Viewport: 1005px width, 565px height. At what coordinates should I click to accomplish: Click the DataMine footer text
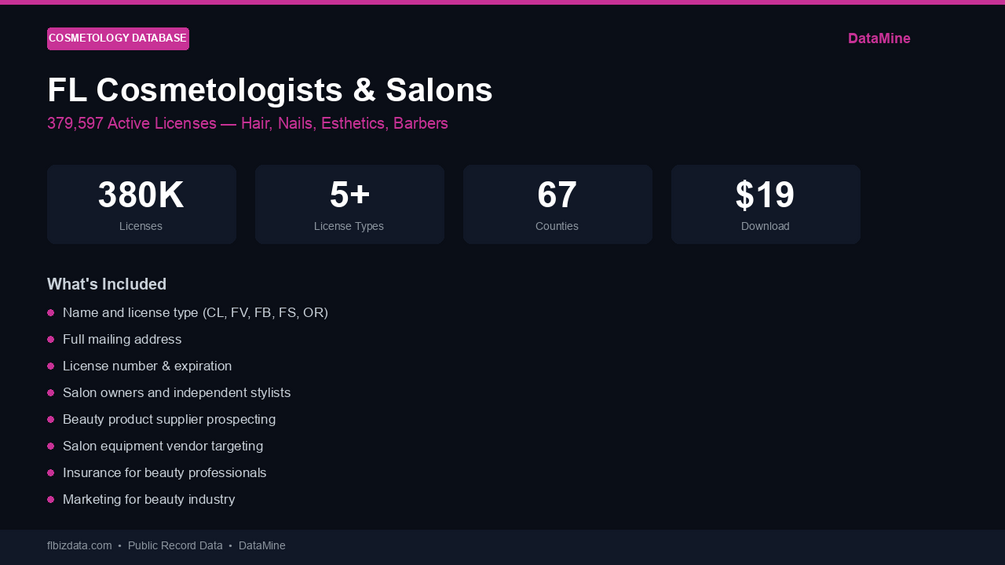pos(262,546)
